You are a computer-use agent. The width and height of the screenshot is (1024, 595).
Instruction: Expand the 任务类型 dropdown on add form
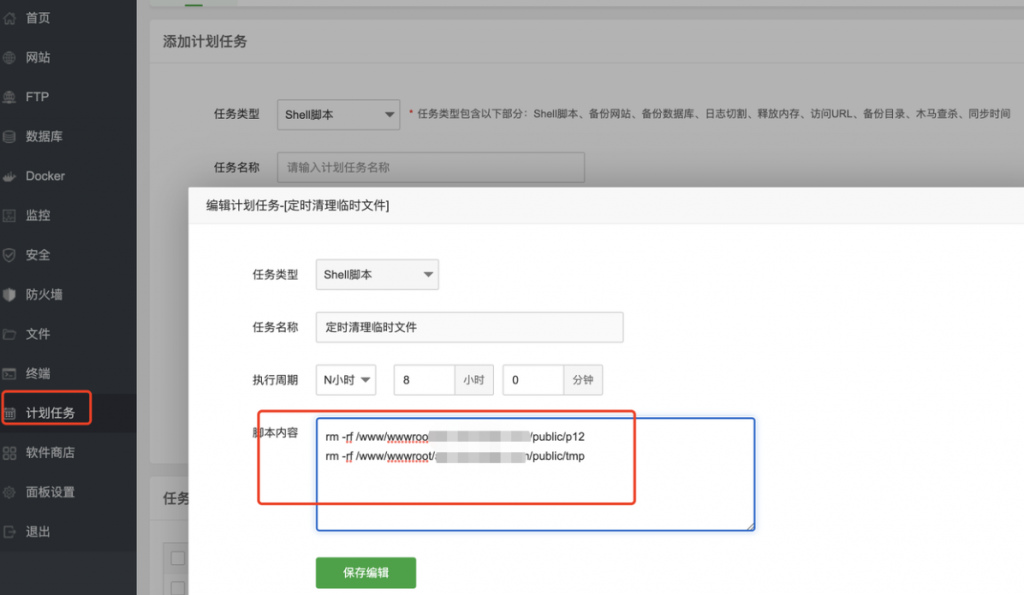pos(338,114)
